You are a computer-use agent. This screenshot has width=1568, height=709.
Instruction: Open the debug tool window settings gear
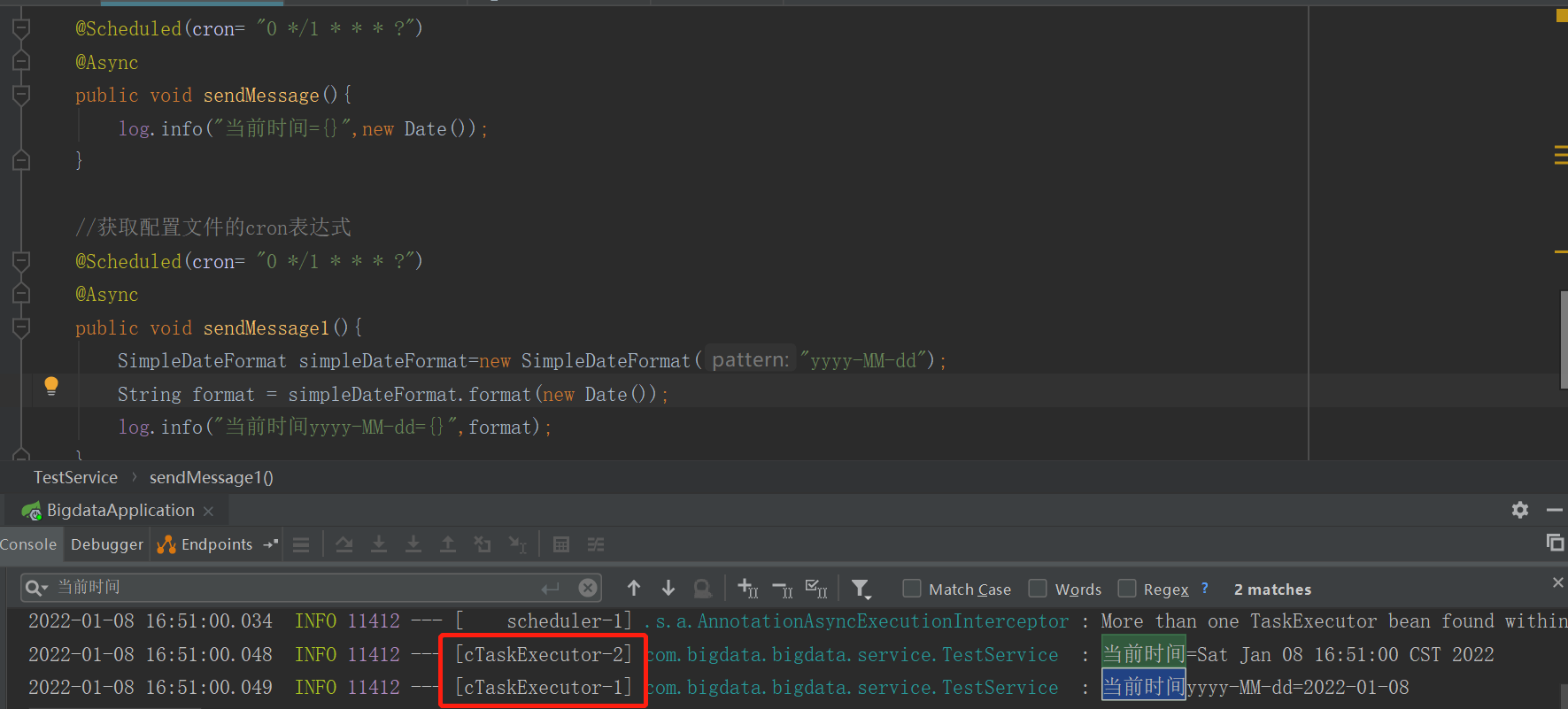(1520, 510)
